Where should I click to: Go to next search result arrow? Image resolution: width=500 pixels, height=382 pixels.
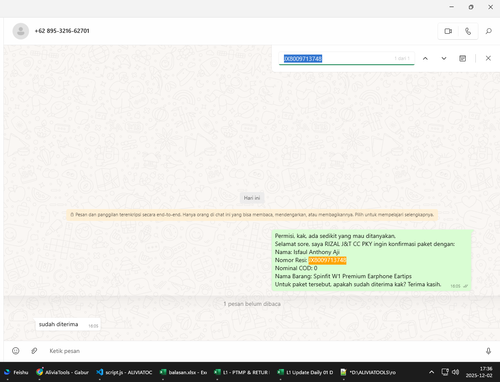tap(444, 58)
